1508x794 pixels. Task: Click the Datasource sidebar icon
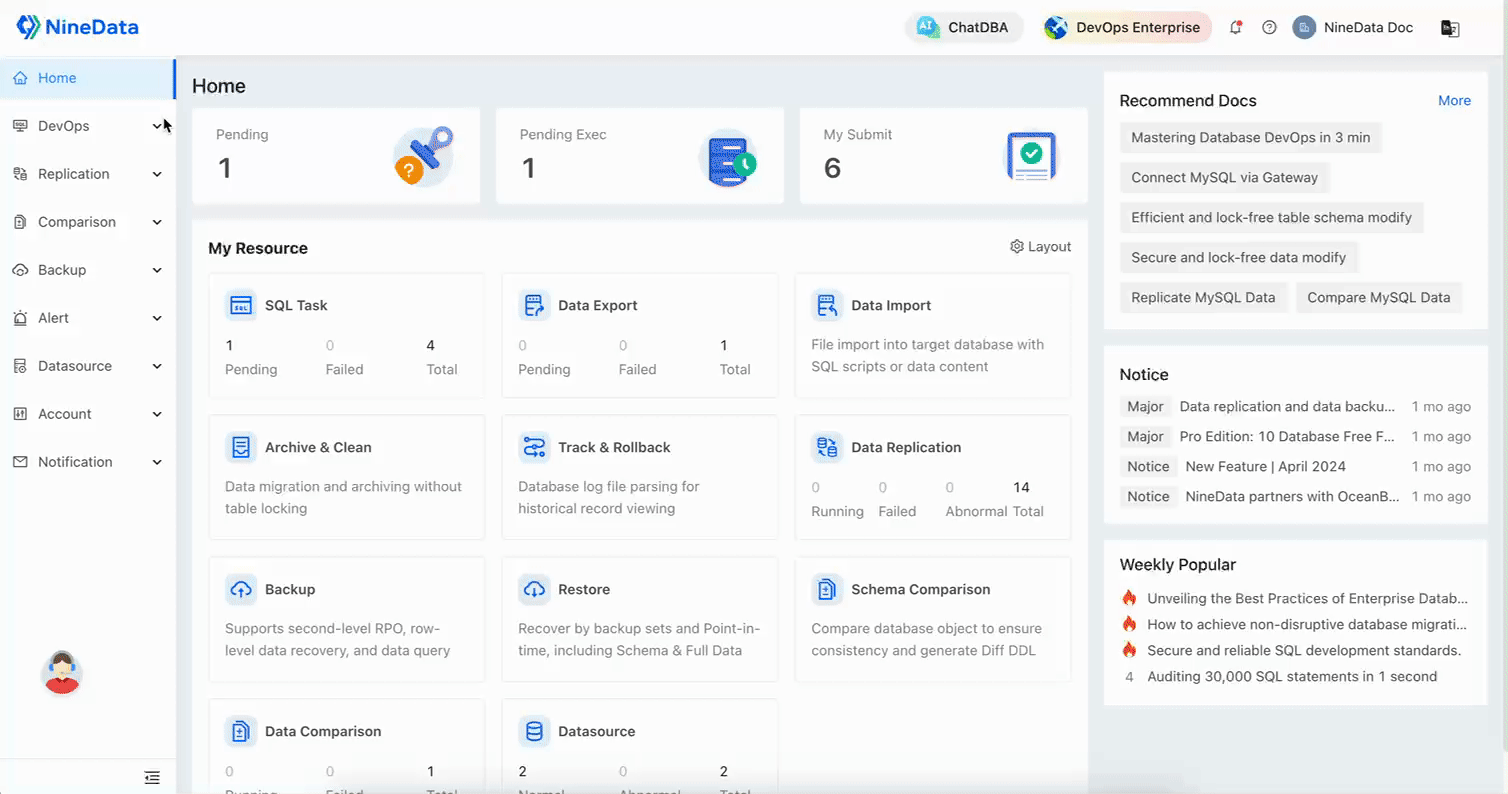20,366
